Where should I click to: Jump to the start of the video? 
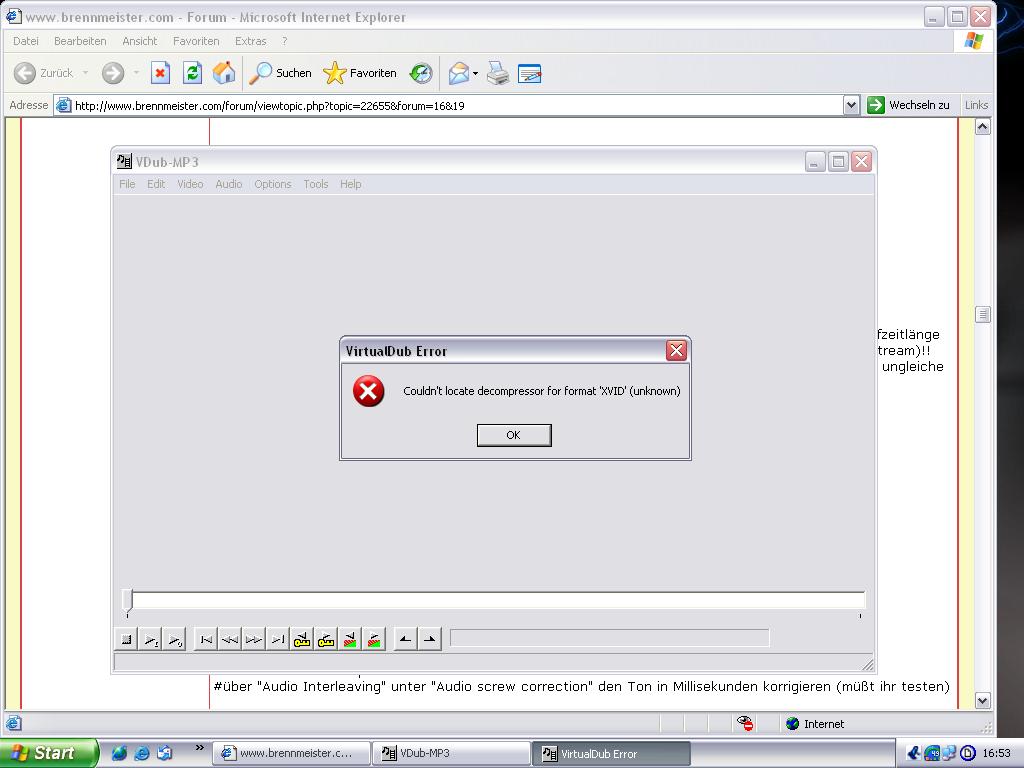click(206, 639)
